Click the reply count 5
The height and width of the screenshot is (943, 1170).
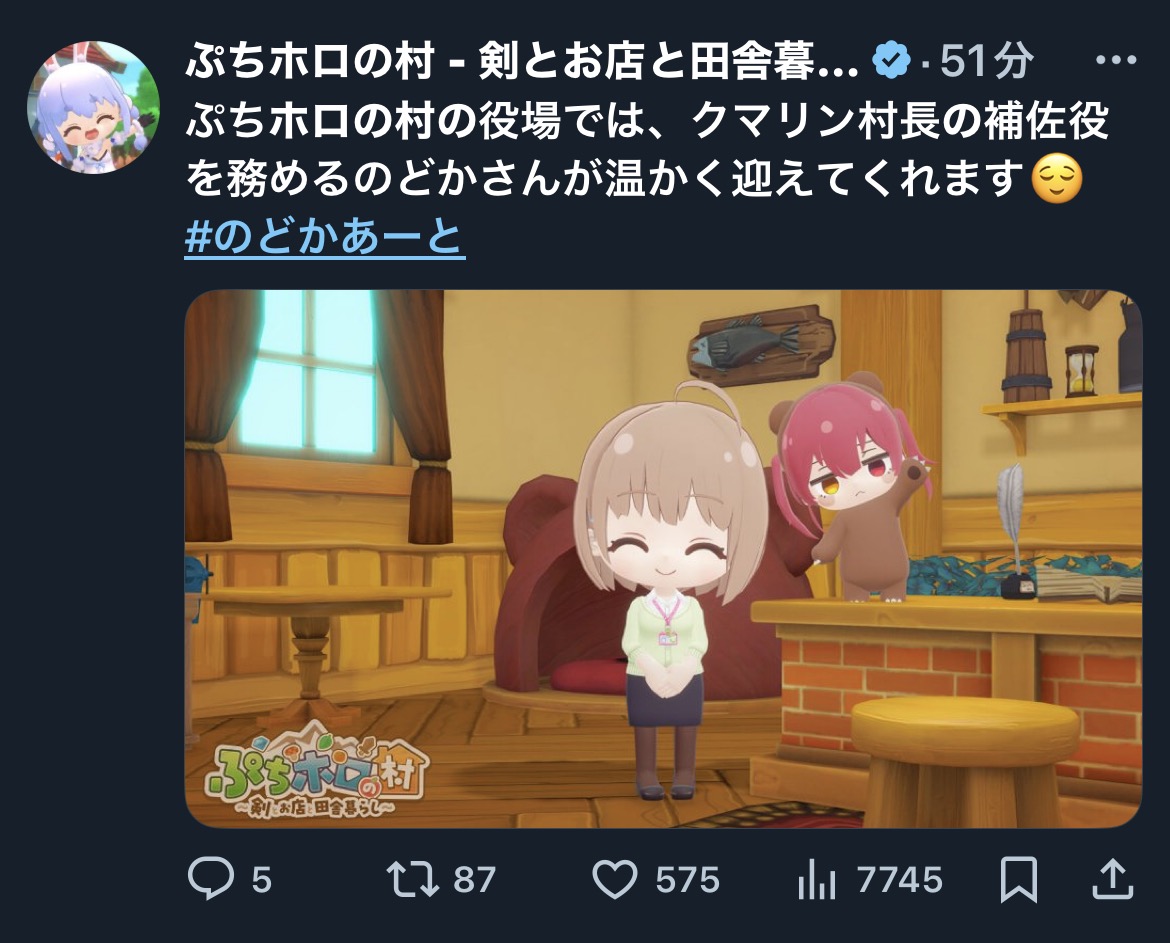point(261,880)
